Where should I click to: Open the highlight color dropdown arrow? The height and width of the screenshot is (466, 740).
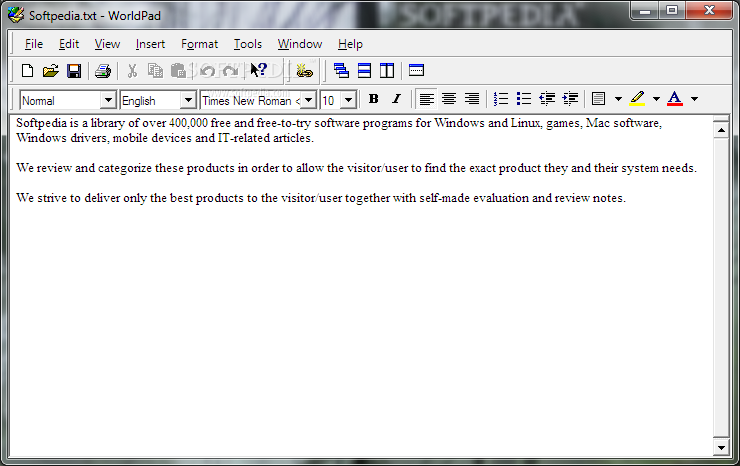point(656,99)
